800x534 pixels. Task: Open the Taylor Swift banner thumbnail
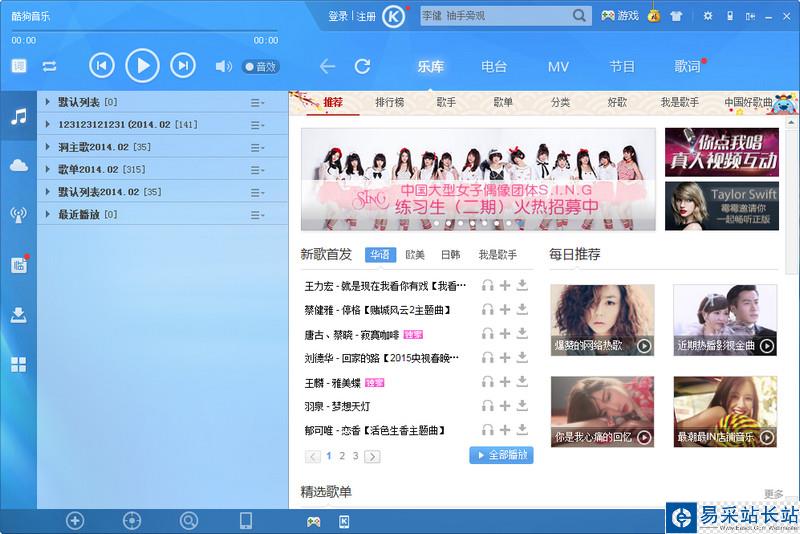[x=721, y=206]
